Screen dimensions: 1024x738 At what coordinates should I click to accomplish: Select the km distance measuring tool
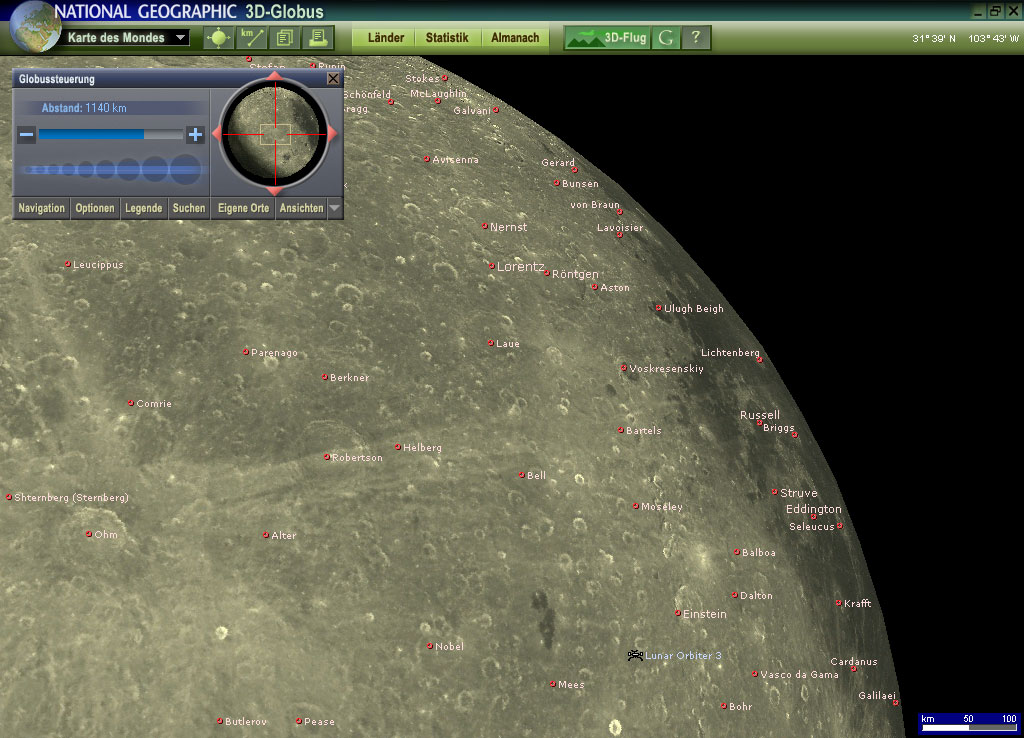click(x=251, y=38)
